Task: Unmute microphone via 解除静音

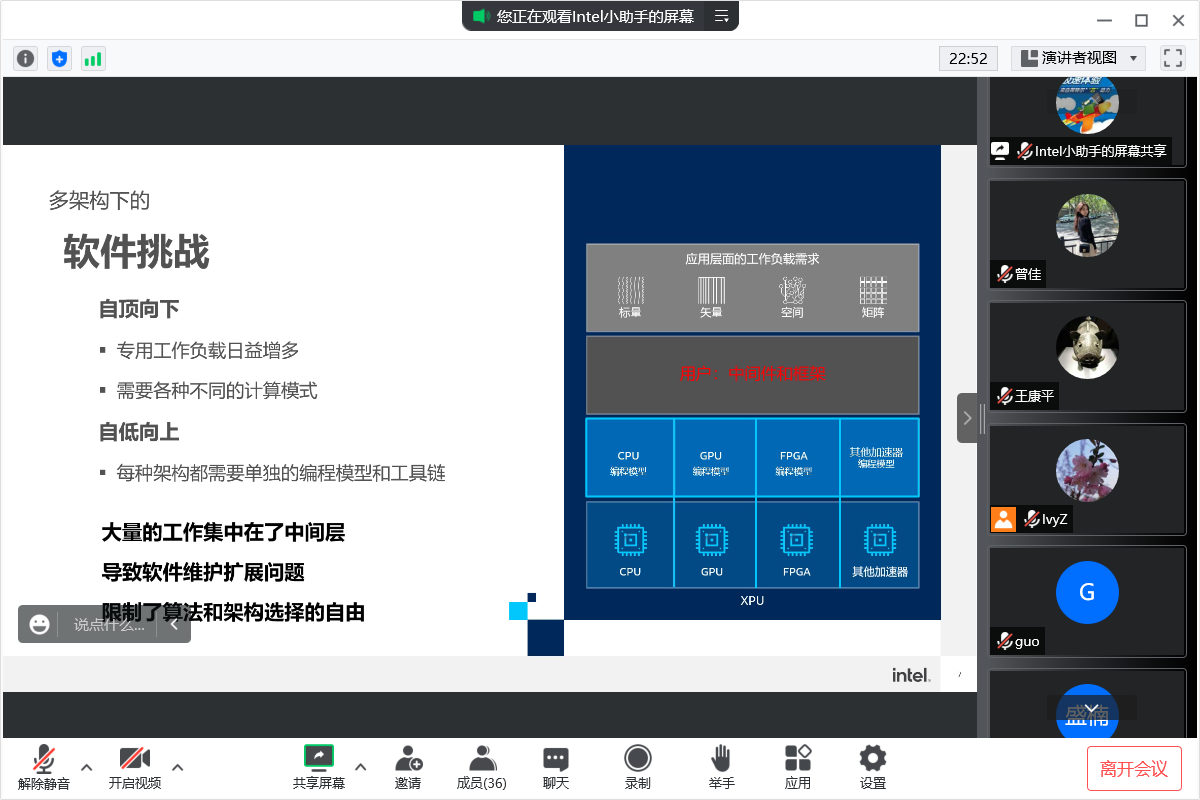Action: (x=44, y=767)
